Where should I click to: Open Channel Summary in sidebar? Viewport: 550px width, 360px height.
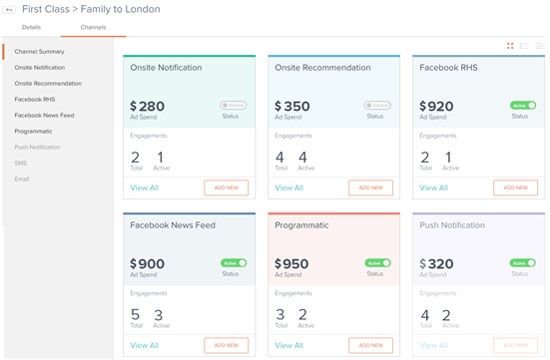click(39, 52)
